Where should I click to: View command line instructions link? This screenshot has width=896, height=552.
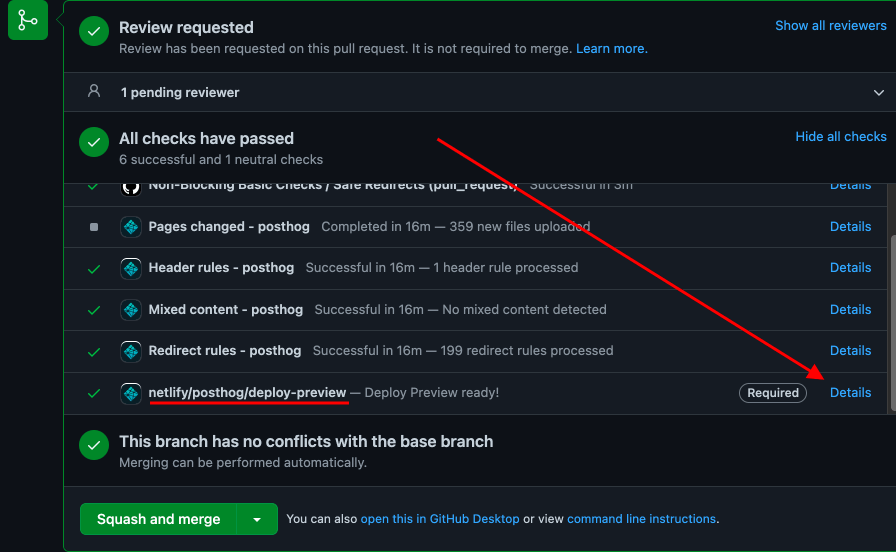641,519
